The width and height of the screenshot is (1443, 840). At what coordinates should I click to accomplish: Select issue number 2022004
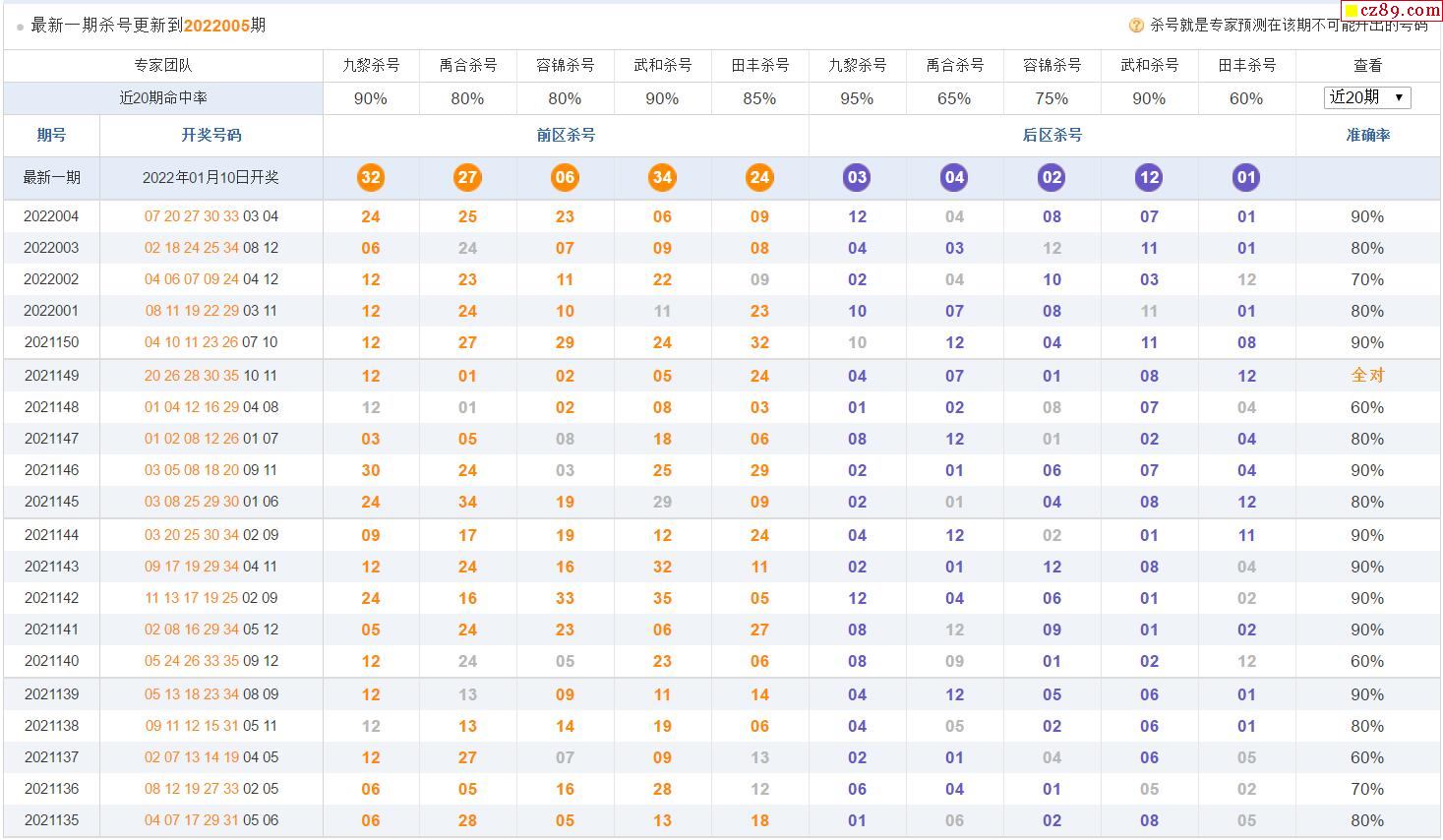(51, 216)
